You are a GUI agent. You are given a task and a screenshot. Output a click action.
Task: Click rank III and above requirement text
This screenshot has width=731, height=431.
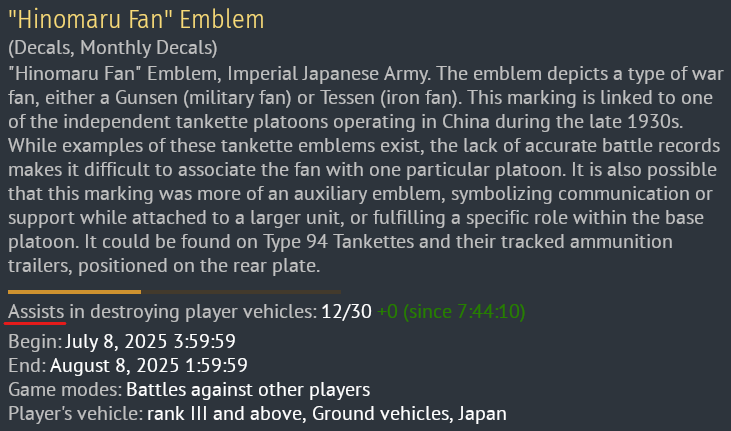tap(226, 414)
